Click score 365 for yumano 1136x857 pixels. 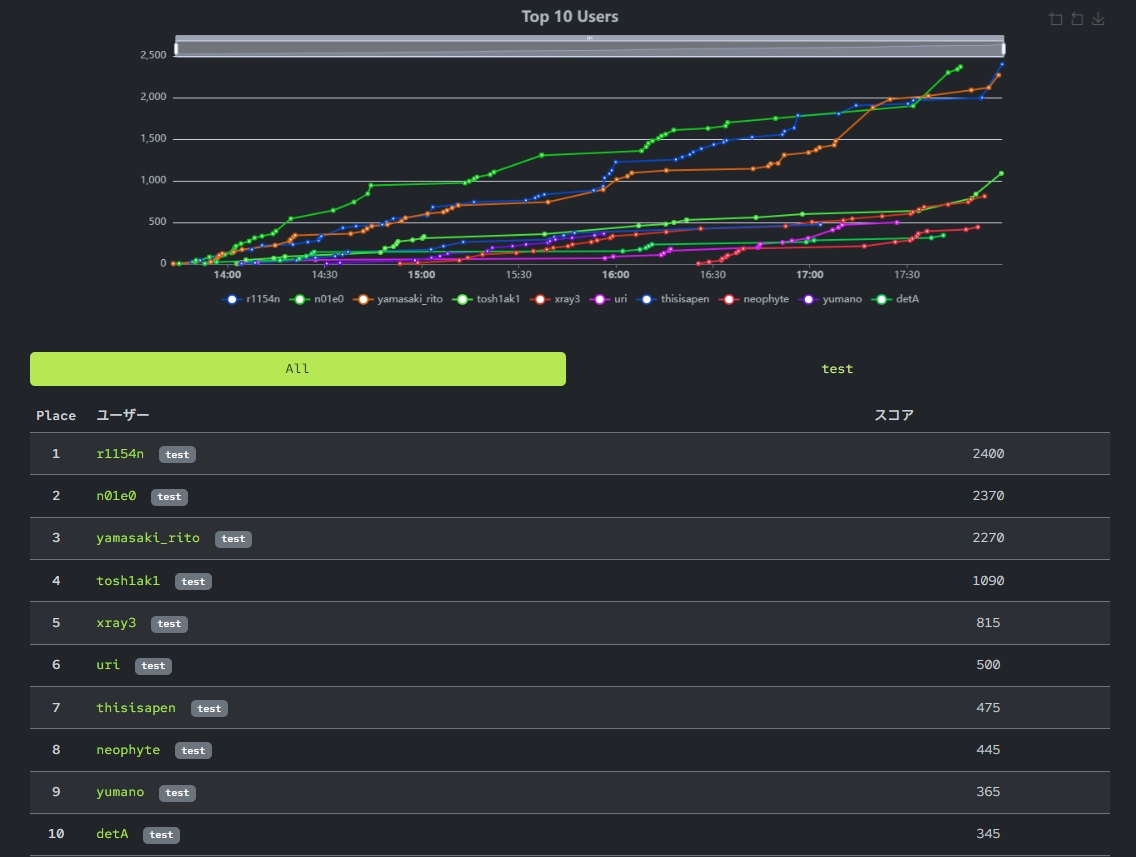click(x=988, y=791)
